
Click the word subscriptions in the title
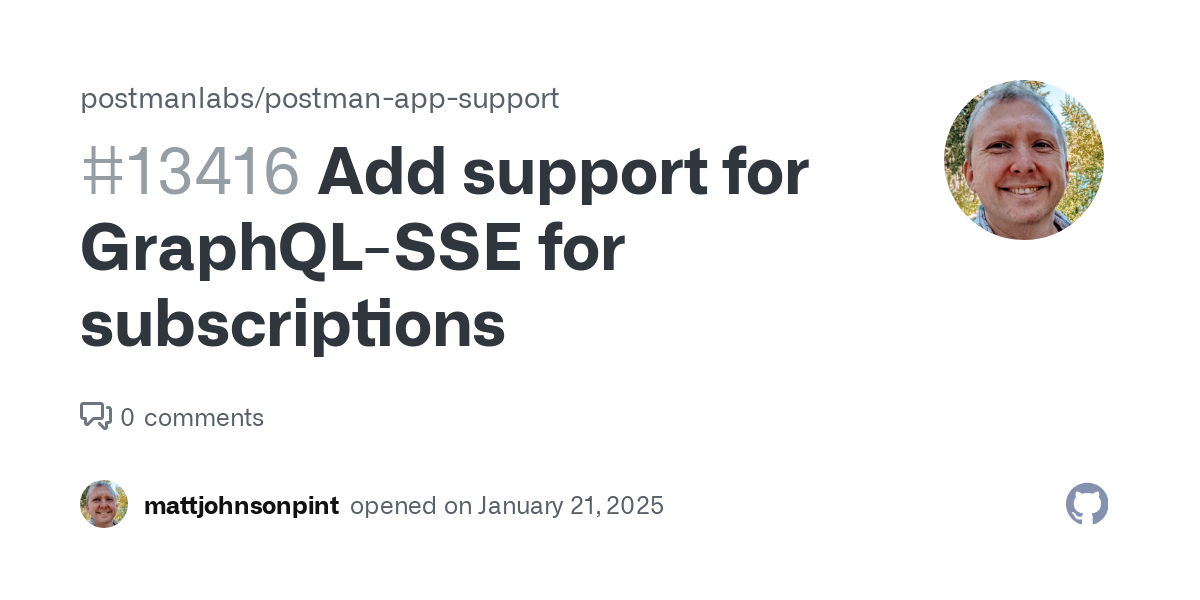click(x=292, y=327)
